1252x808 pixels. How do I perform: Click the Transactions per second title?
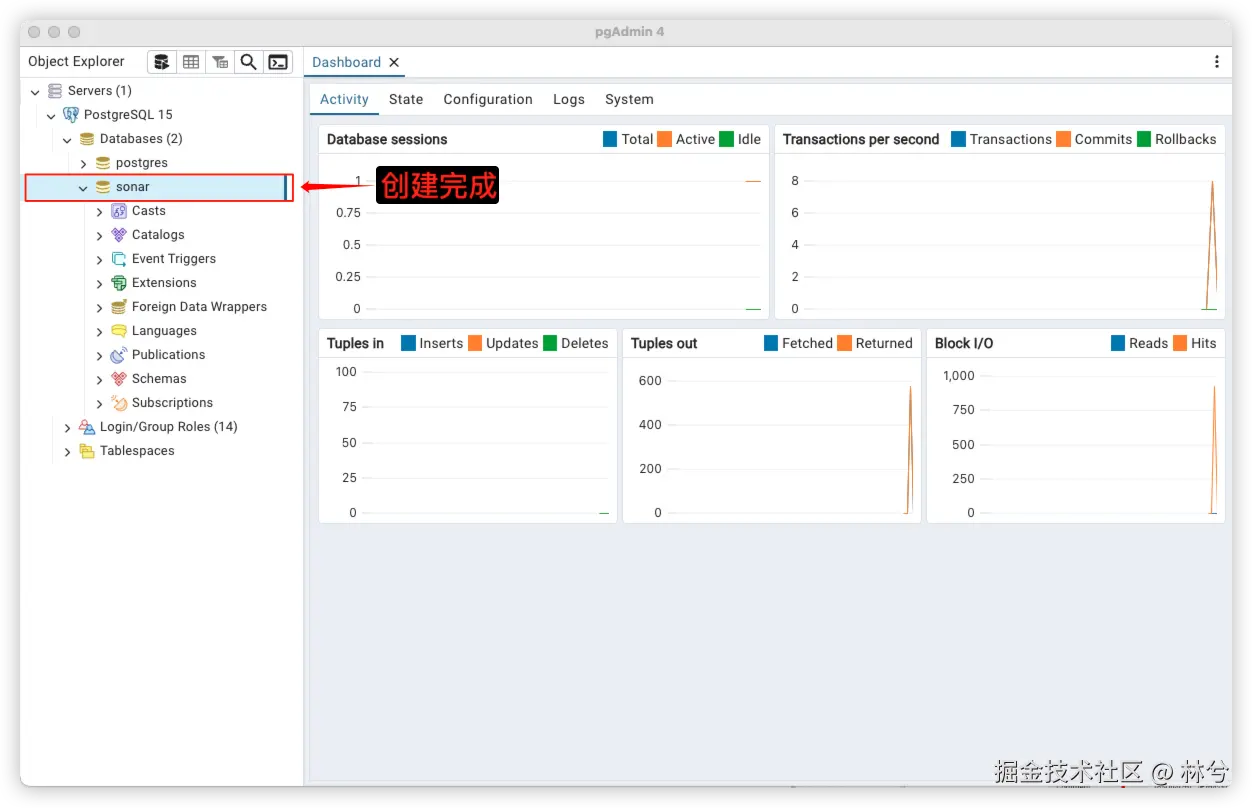pyautogui.click(x=861, y=139)
